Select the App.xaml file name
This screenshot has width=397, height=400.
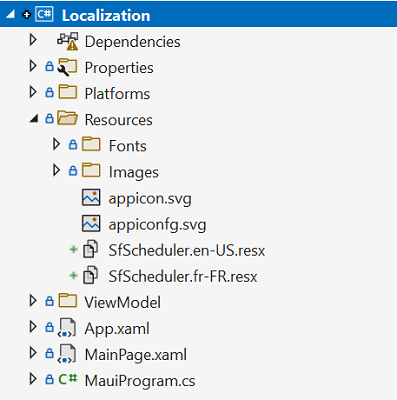click(x=117, y=329)
